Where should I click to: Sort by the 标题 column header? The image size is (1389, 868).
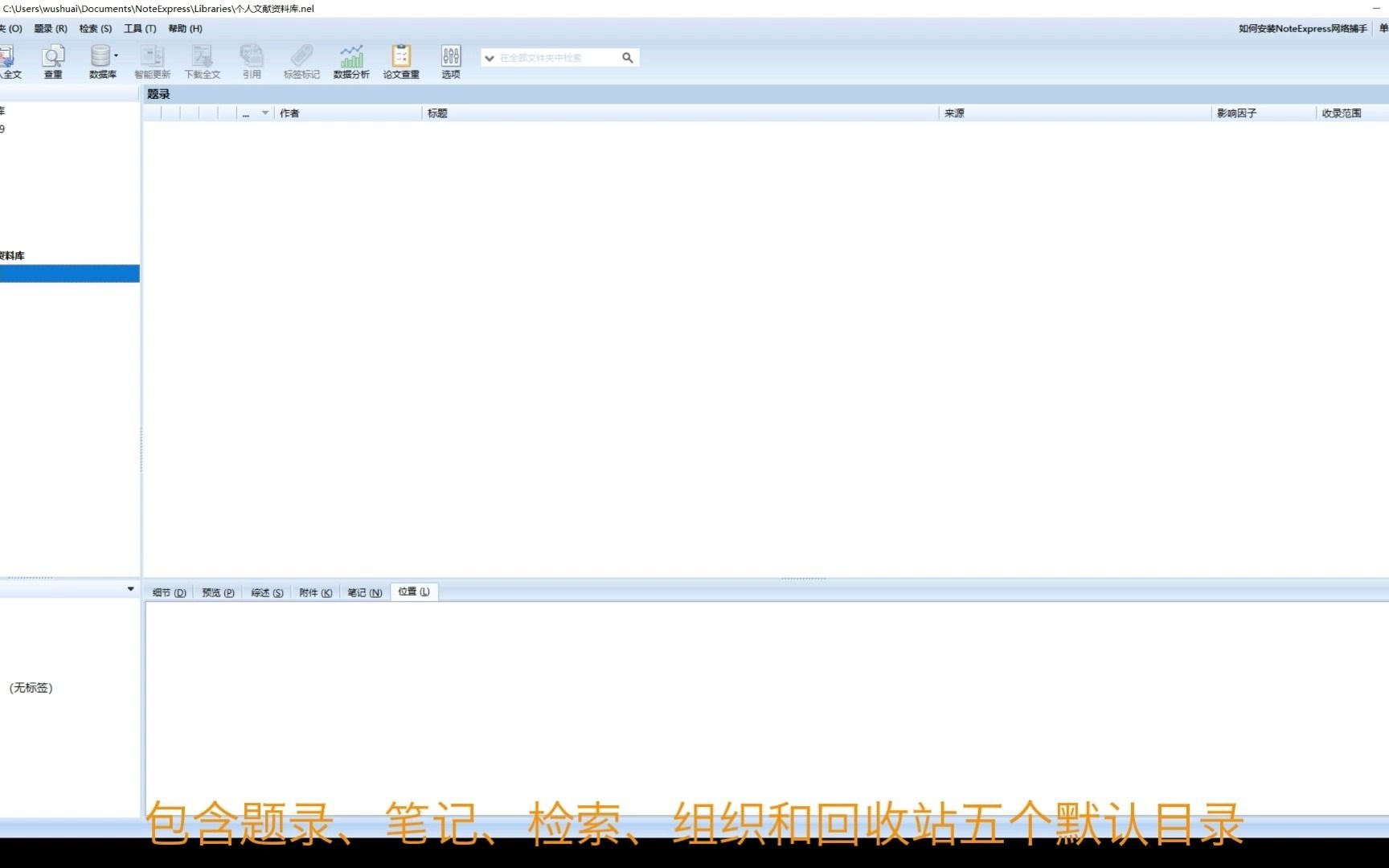point(680,113)
